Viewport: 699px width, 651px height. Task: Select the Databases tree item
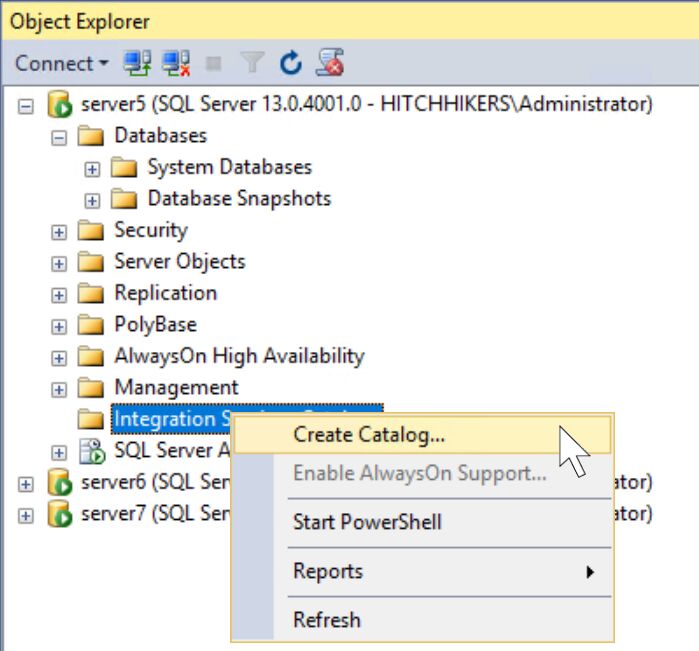pos(160,136)
